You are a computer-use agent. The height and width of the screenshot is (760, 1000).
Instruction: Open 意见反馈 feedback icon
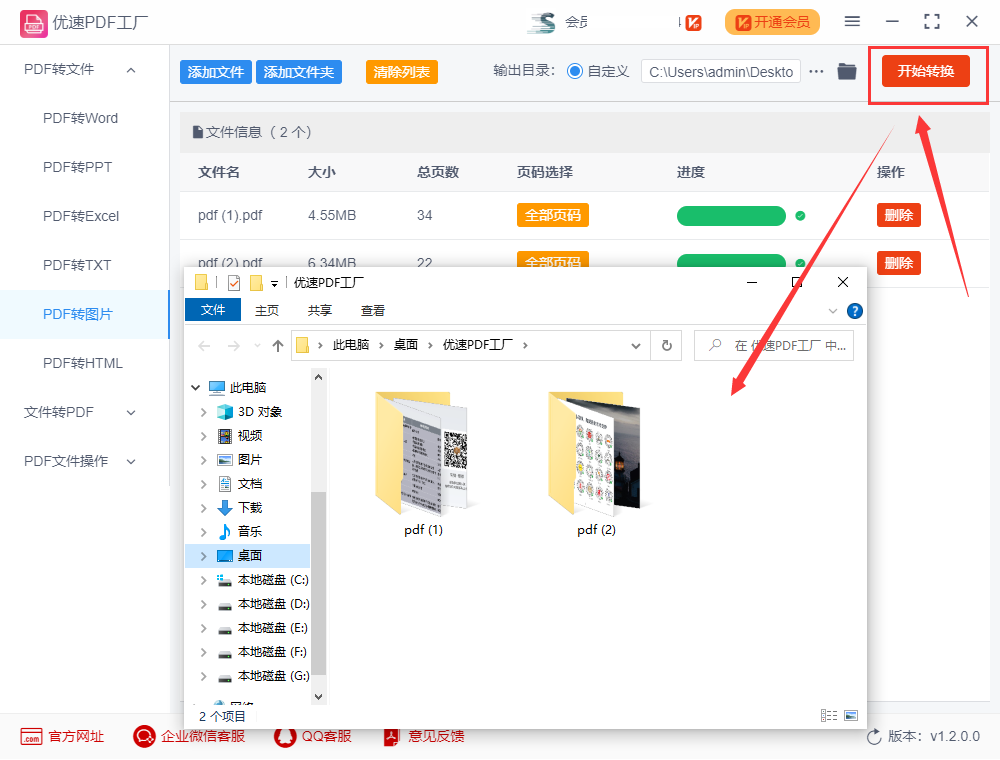[391, 736]
